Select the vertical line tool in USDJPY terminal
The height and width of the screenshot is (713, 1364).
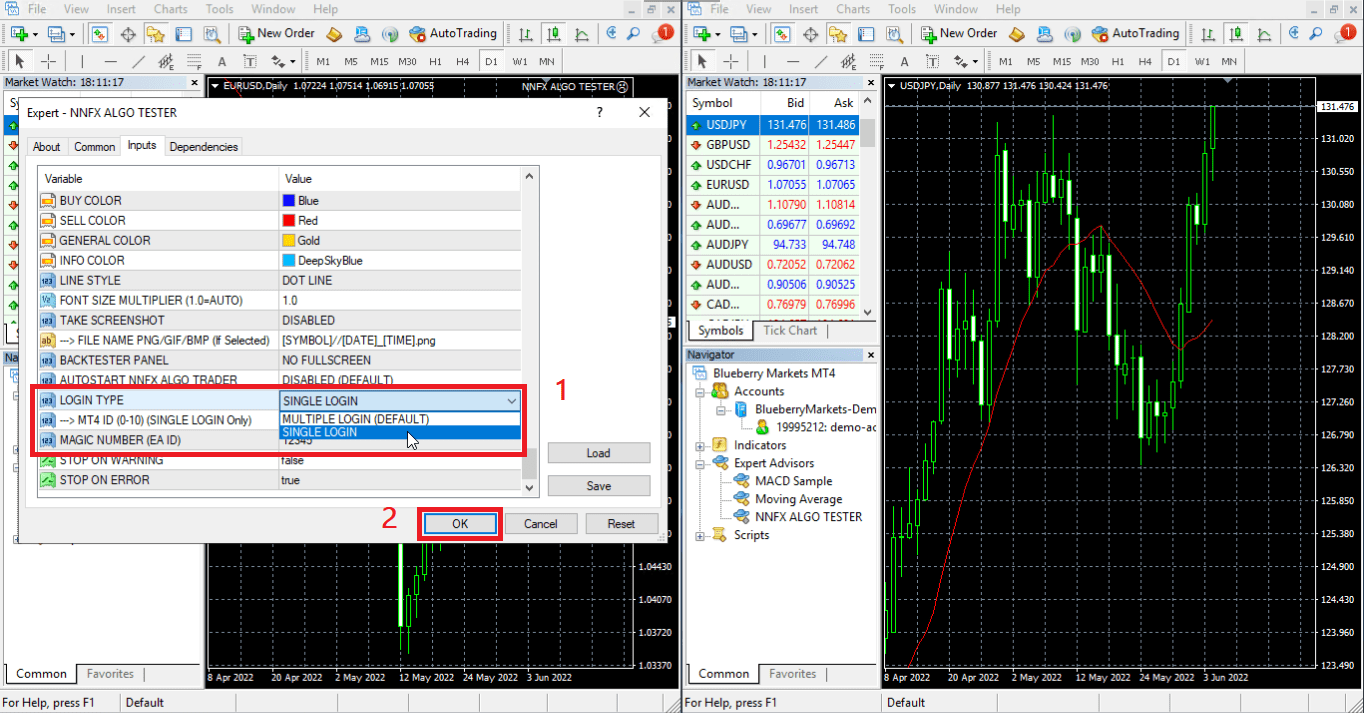[765, 61]
